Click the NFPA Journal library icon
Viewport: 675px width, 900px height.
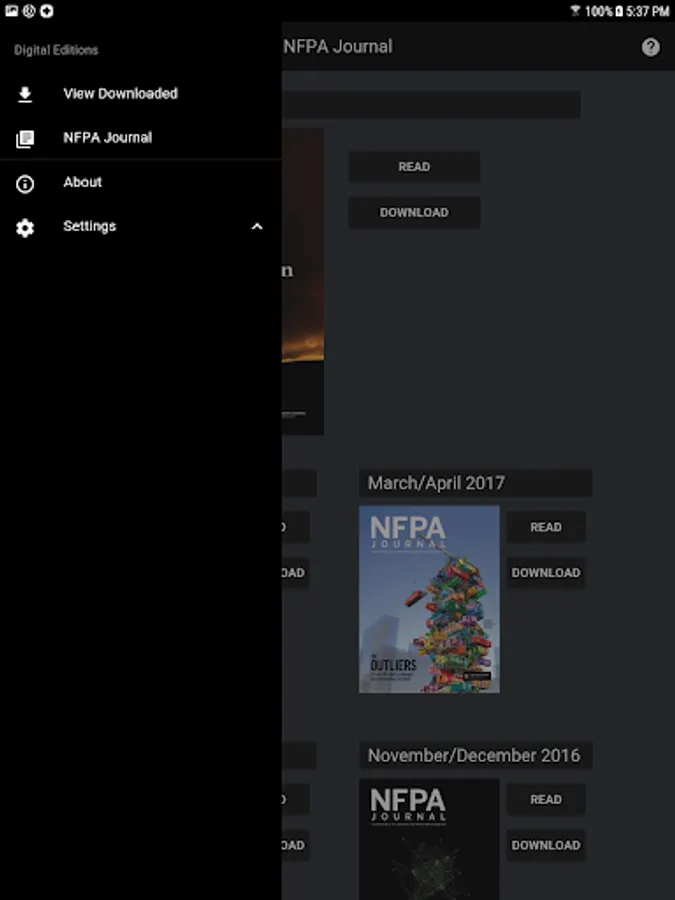click(25, 138)
